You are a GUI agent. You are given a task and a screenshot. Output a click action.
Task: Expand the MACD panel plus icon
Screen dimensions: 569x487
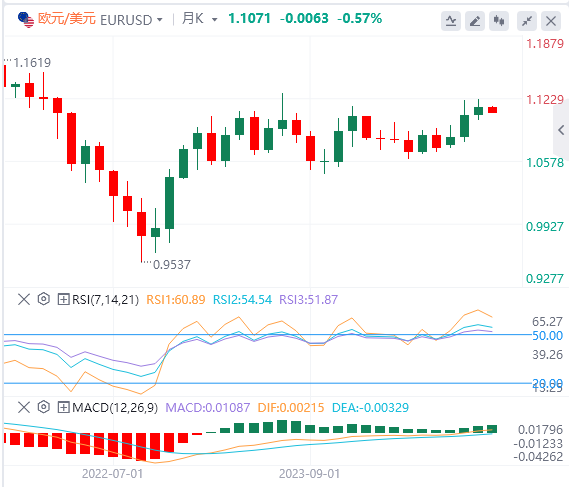click(x=63, y=407)
